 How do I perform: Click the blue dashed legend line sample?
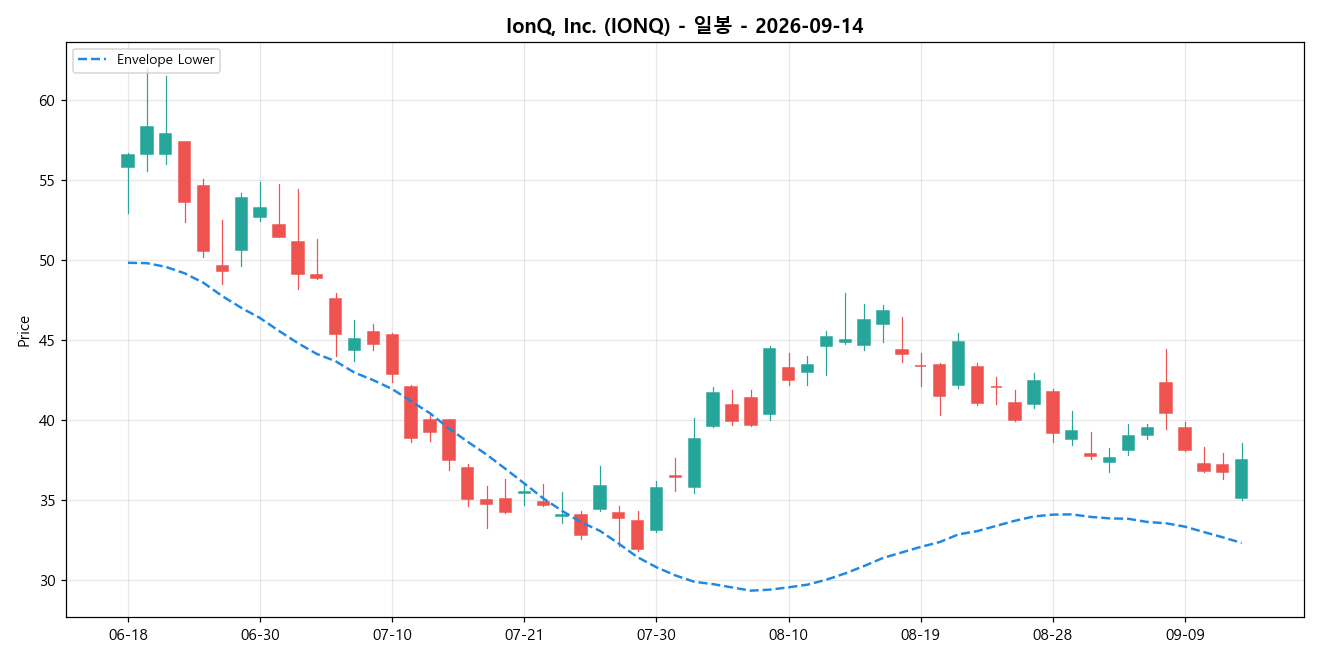(94, 60)
